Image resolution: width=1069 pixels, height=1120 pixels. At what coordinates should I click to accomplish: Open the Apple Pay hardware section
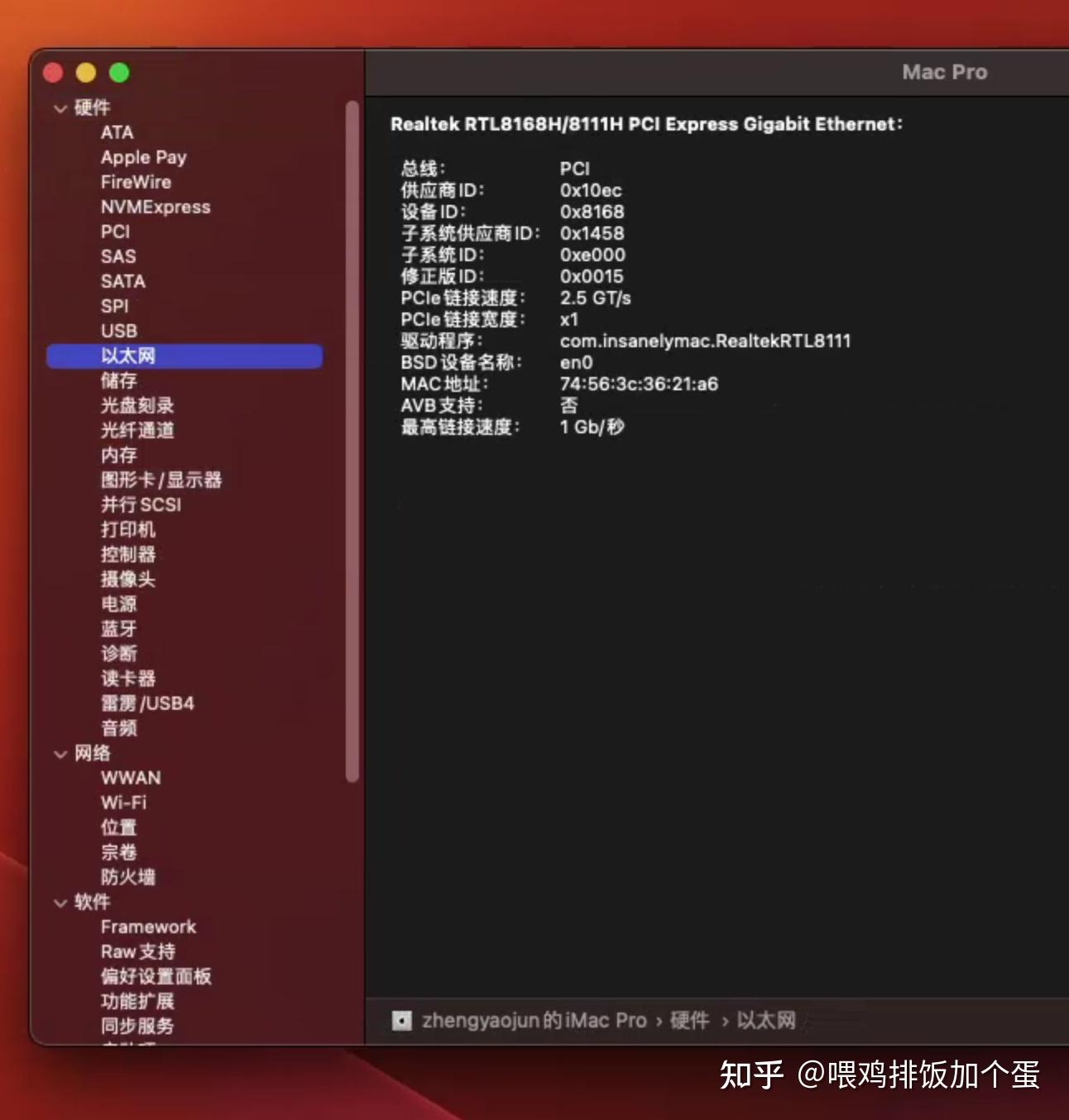144,156
